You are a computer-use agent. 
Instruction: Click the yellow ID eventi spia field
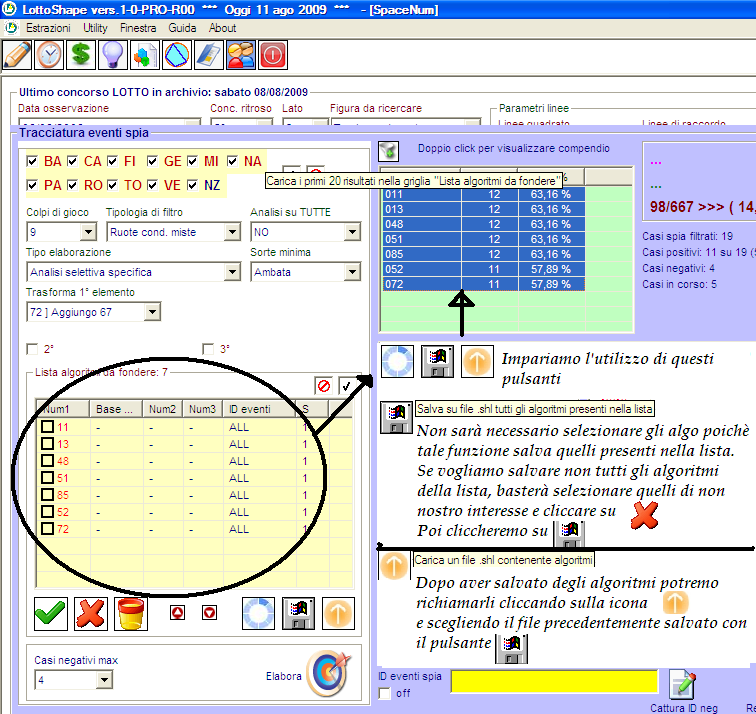(x=554, y=681)
